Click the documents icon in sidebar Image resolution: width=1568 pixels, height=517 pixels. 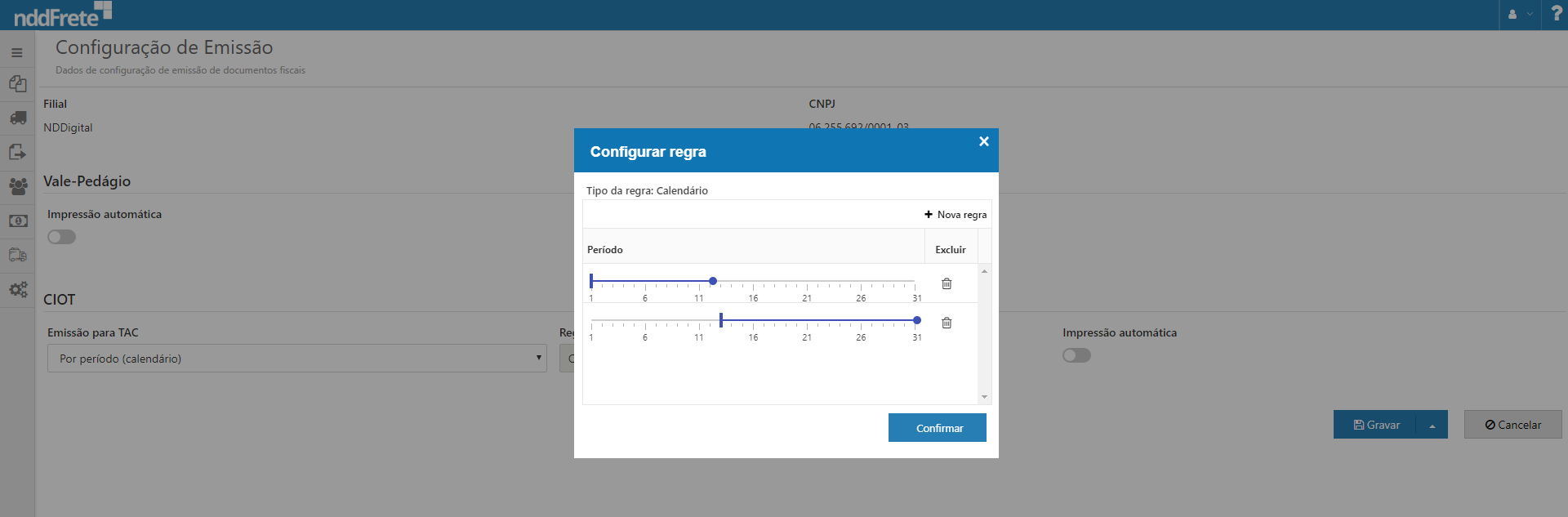tap(17, 84)
